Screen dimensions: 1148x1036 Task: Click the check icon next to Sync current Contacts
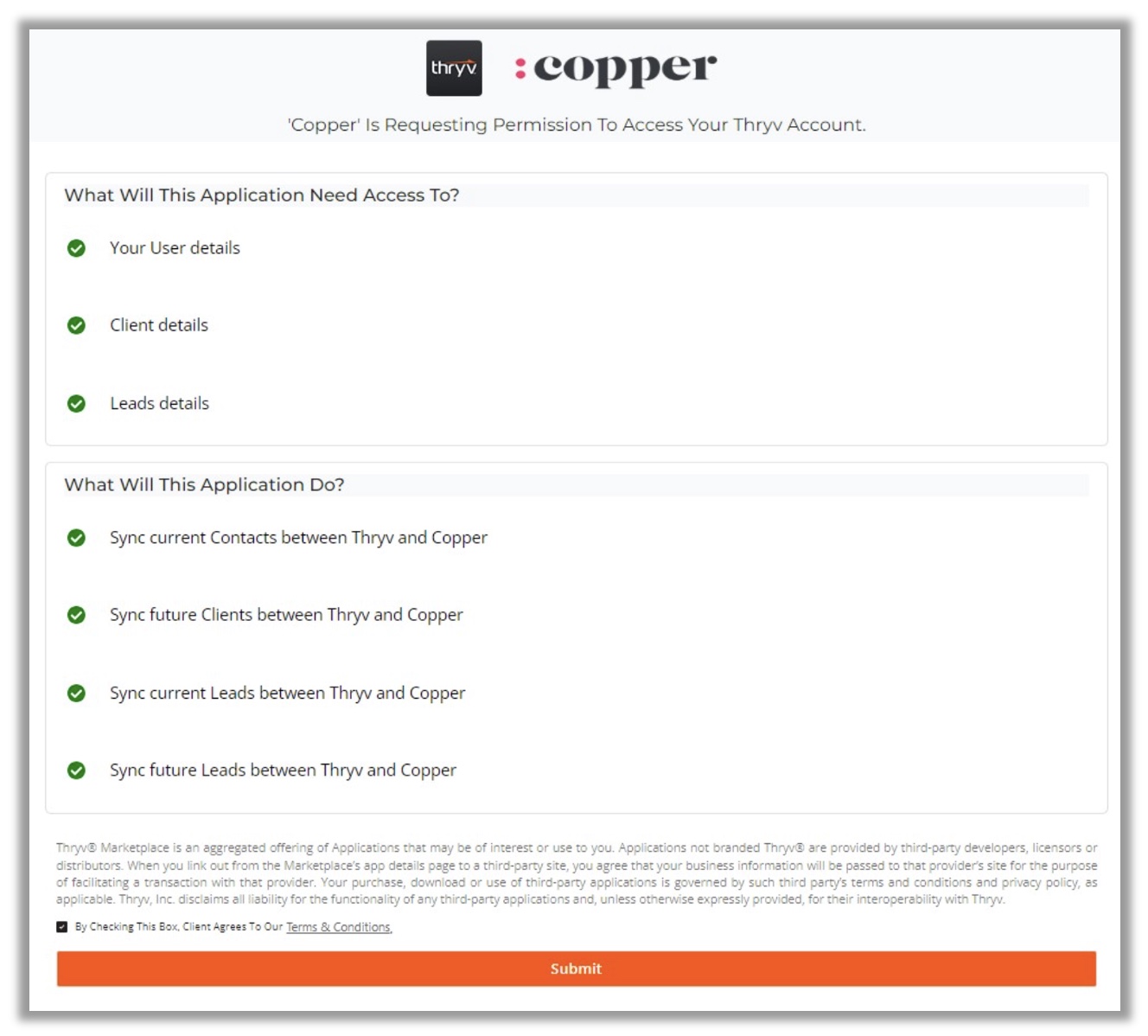[x=76, y=538]
